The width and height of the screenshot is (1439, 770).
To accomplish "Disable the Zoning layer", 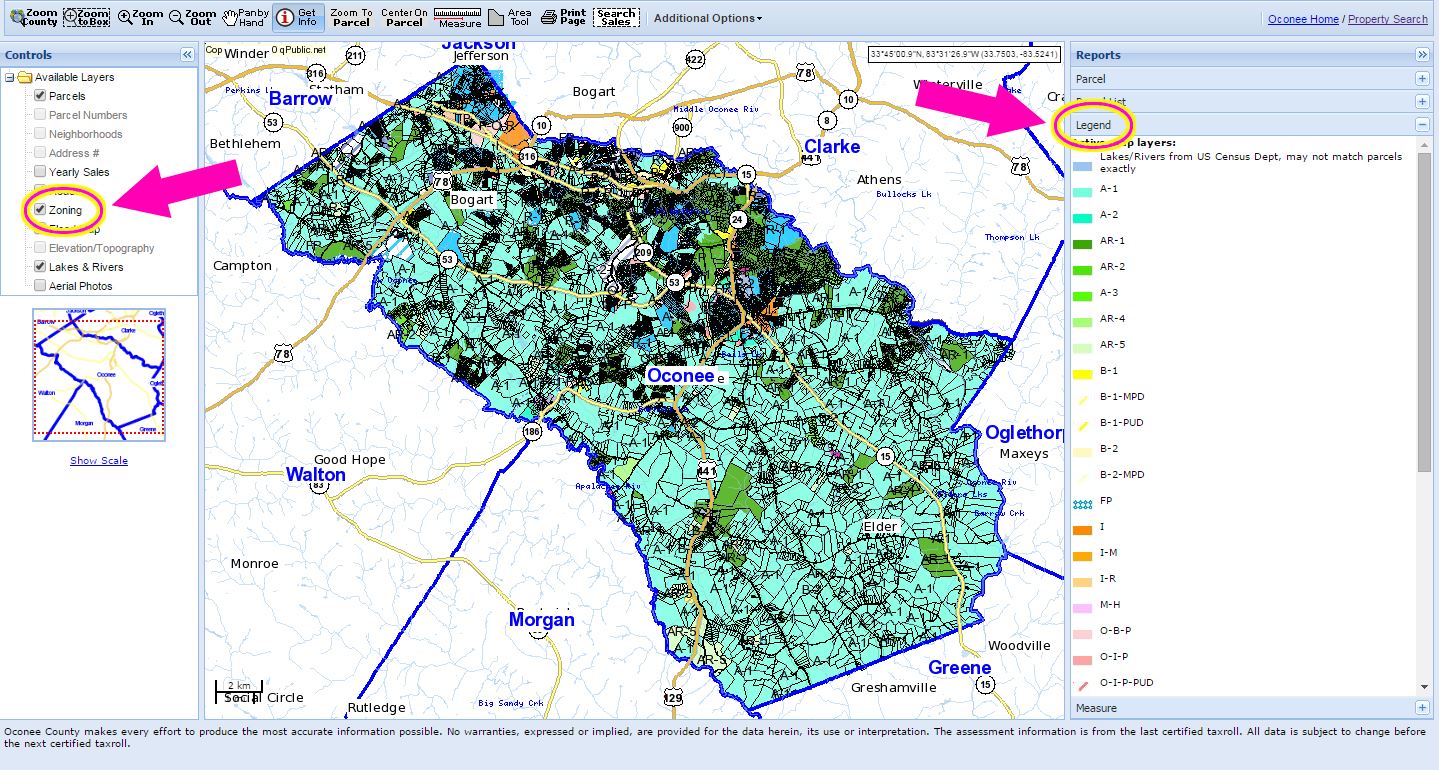I will (x=40, y=209).
